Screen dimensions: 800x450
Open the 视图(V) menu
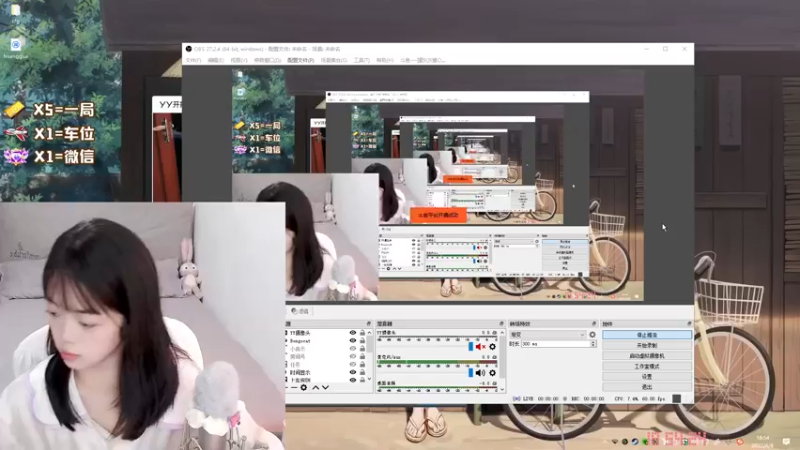tap(239, 60)
